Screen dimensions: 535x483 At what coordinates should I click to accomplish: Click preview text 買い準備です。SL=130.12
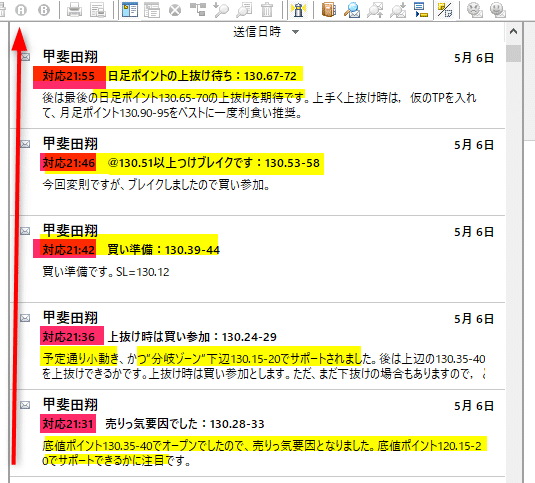pyautogui.click(x=106, y=272)
